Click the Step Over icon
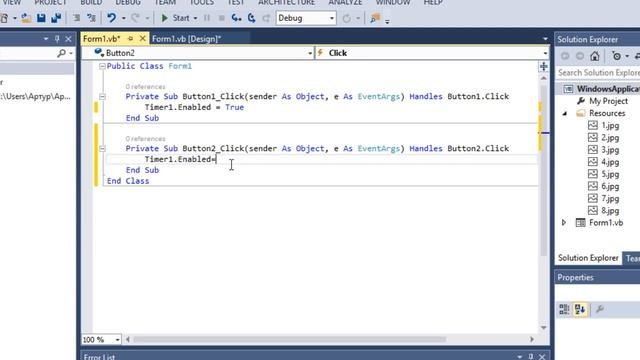 click(251, 18)
